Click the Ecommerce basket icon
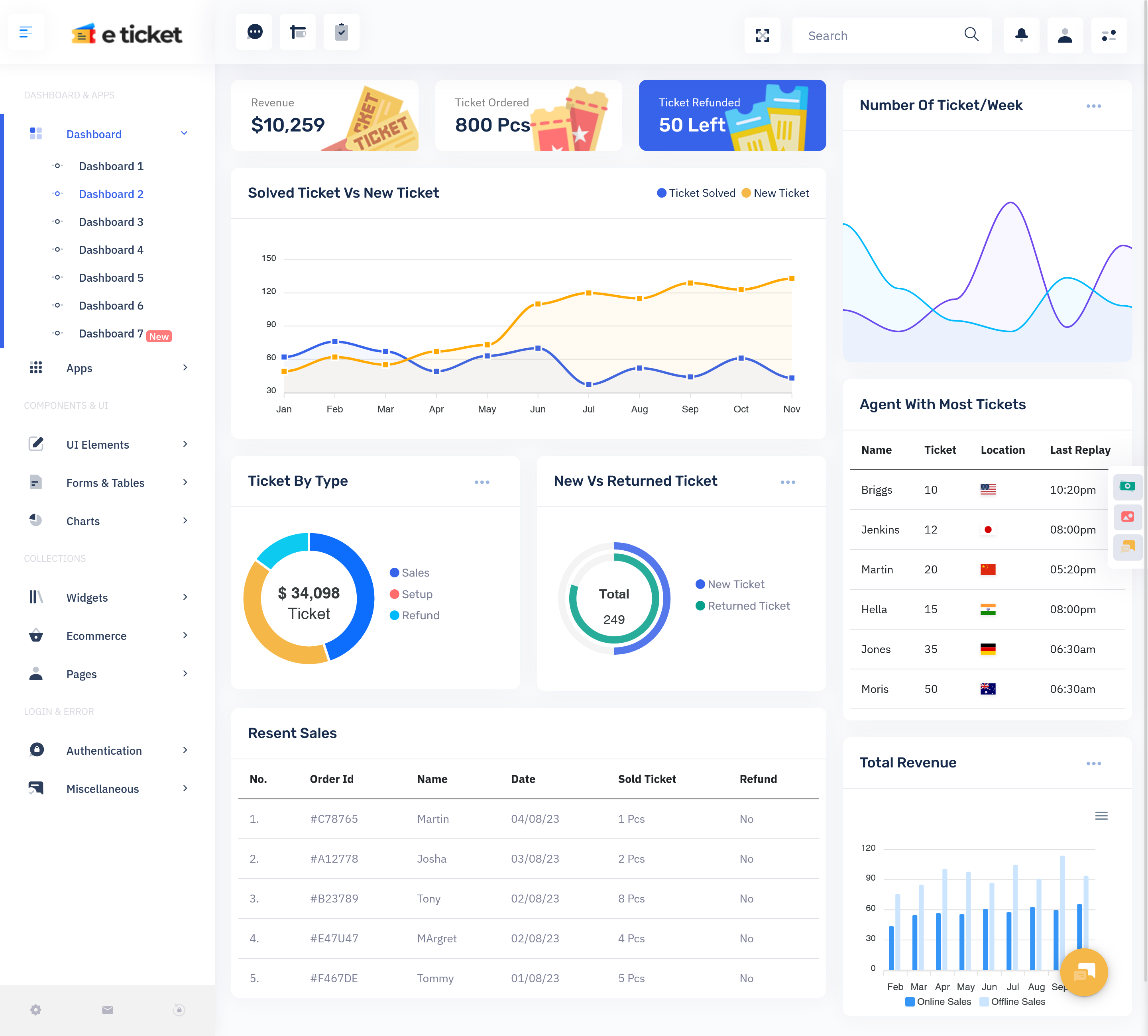This screenshot has width=1148, height=1036. click(36, 635)
